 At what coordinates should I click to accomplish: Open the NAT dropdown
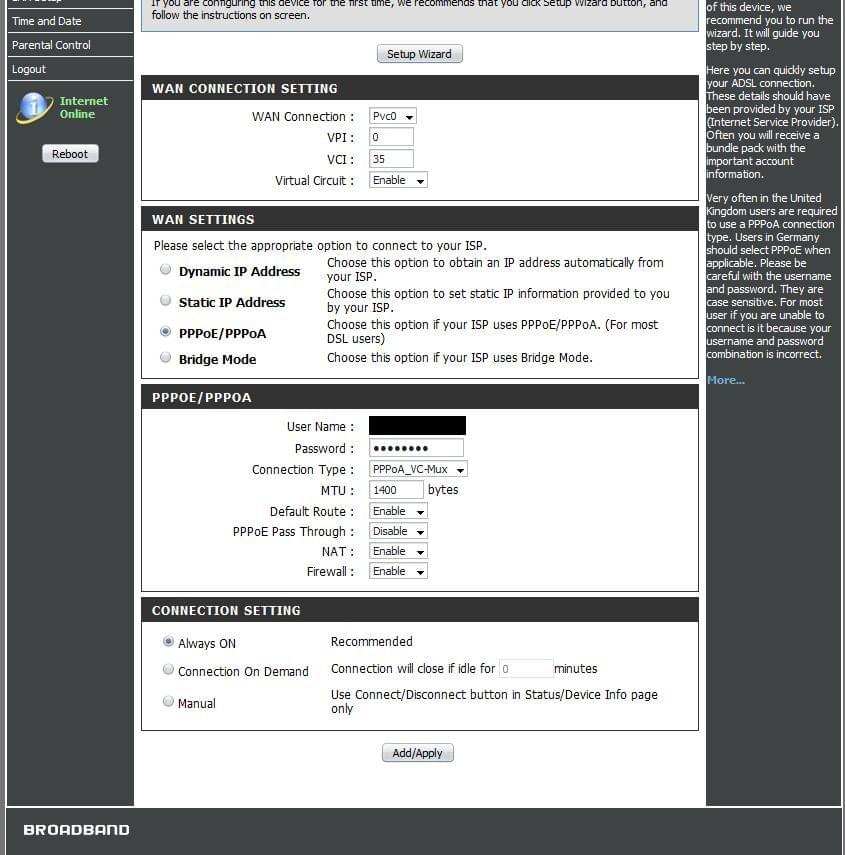click(x=398, y=551)
